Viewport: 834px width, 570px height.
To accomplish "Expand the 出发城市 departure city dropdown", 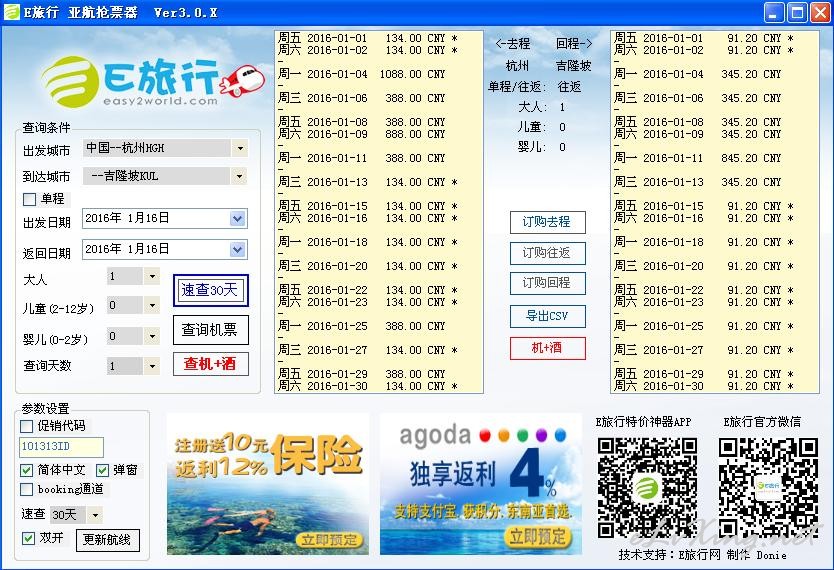I will pos(239,148).
